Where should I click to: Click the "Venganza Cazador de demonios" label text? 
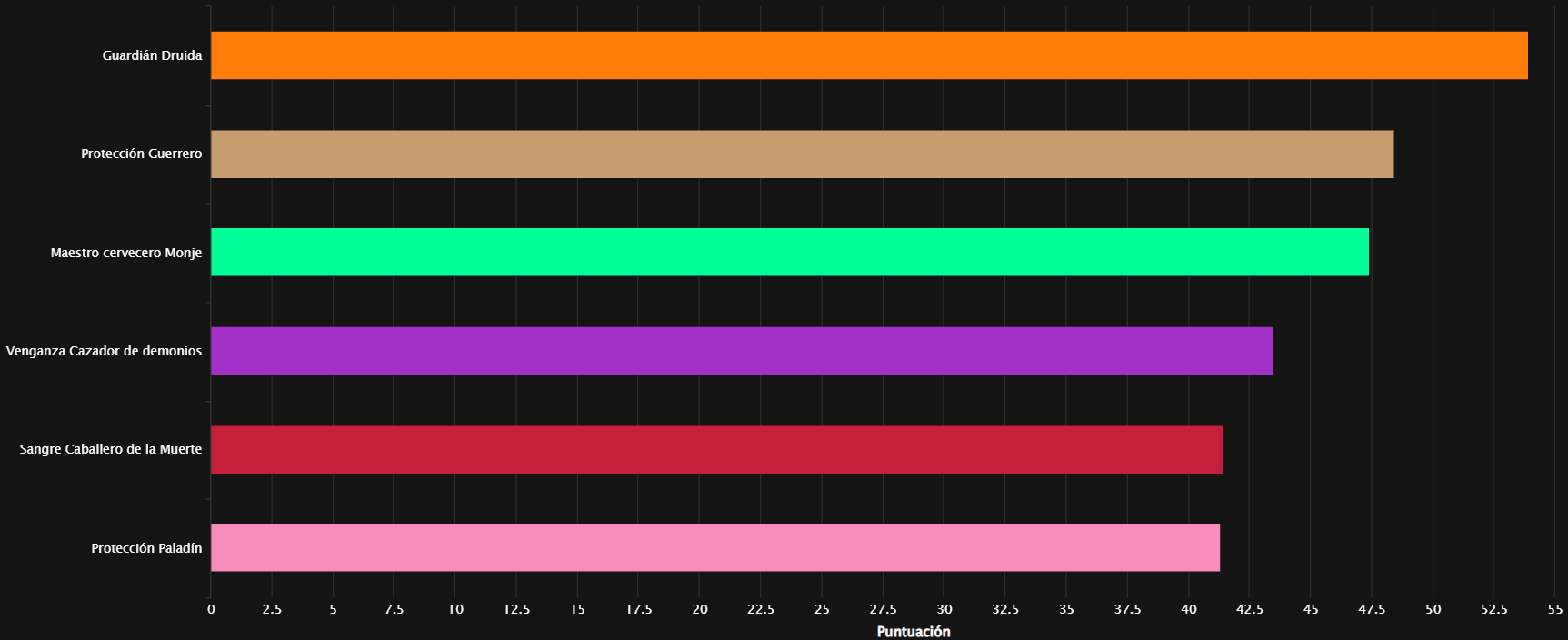point(104,351)
